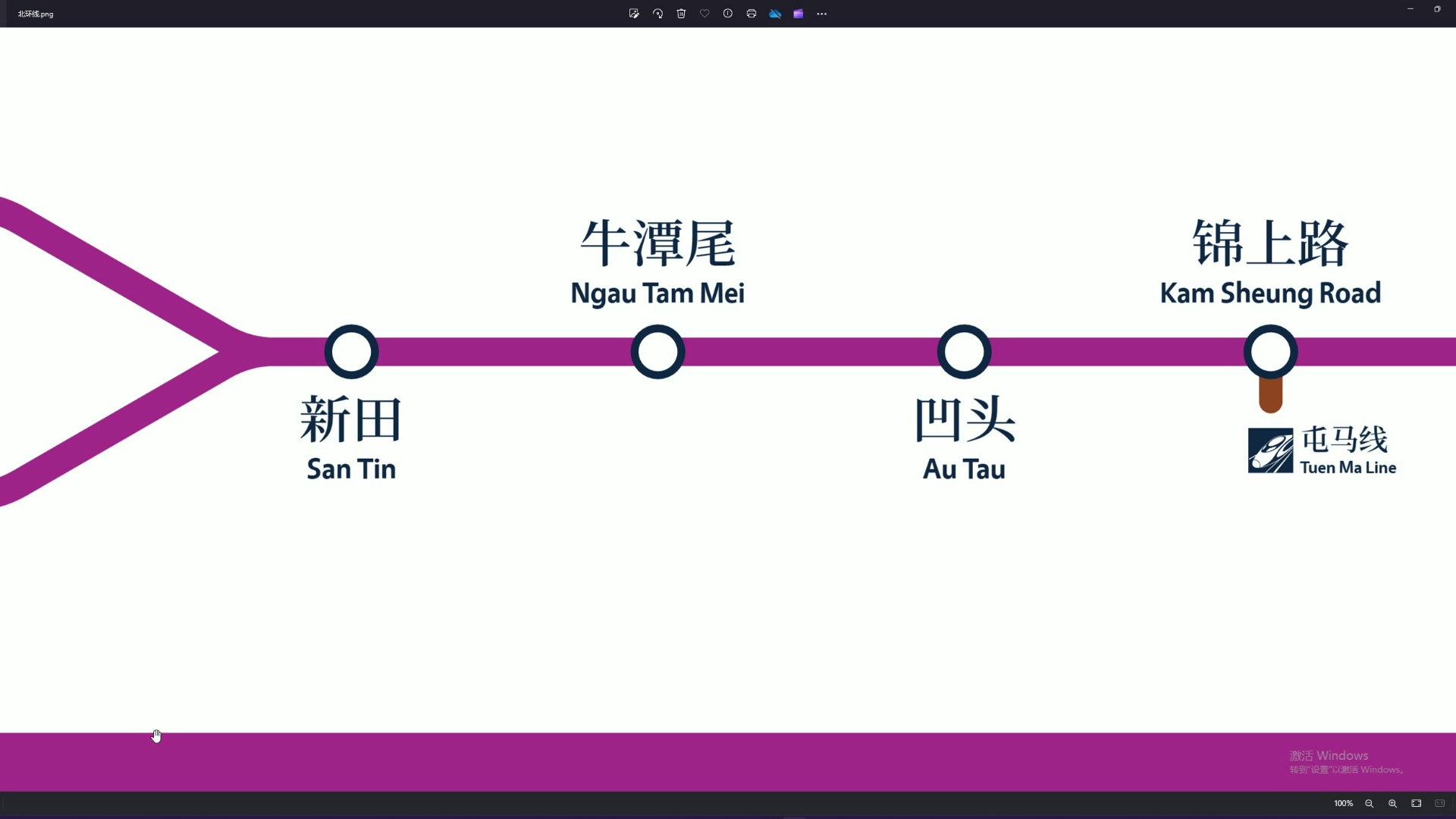Open the Edit image tool
Viewport: 1456px width, 819px height.
(634, 14)
